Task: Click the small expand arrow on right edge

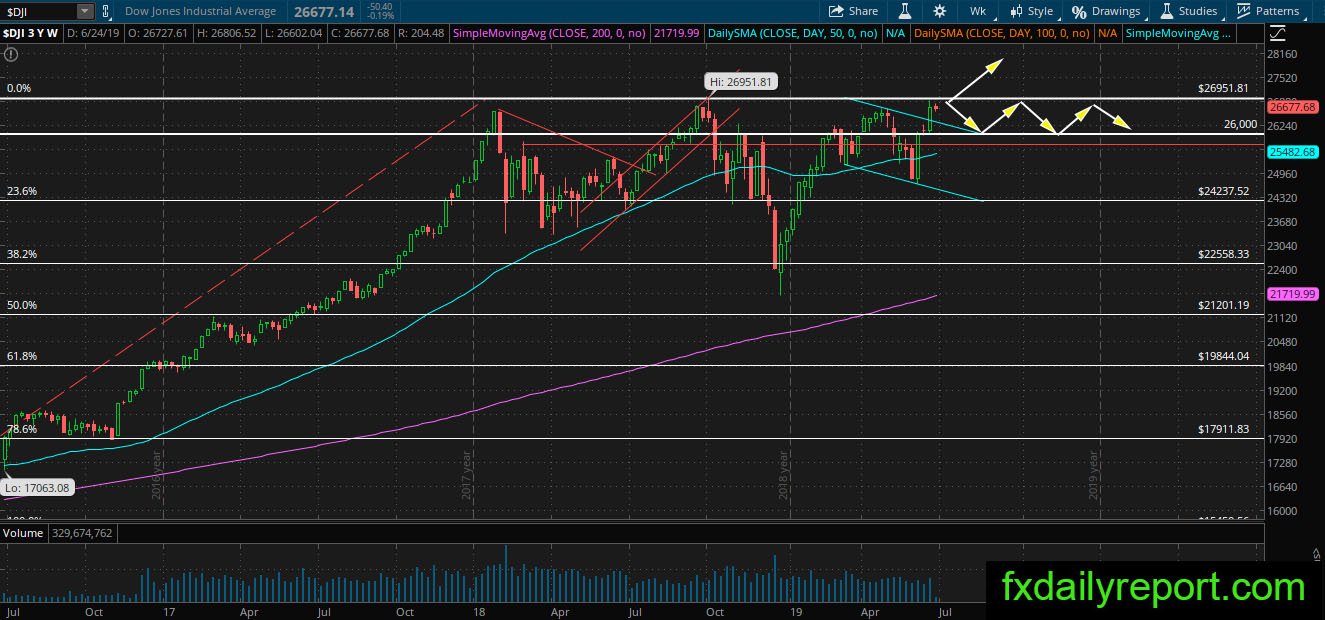Action: coord(1316,553)
